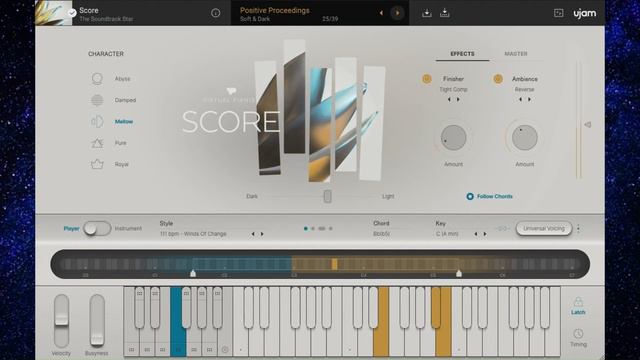Select the second page dot

[313, 229]
